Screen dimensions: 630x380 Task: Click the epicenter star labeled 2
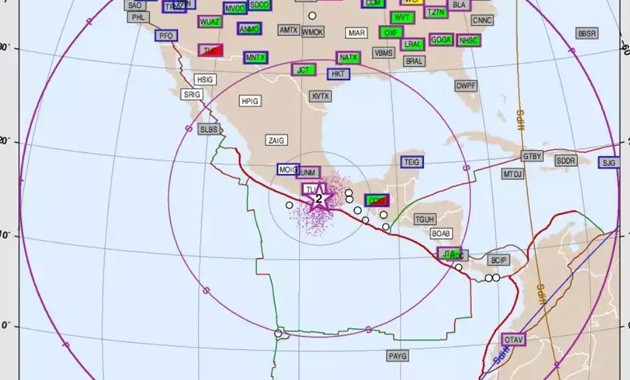tap(319, 198)
